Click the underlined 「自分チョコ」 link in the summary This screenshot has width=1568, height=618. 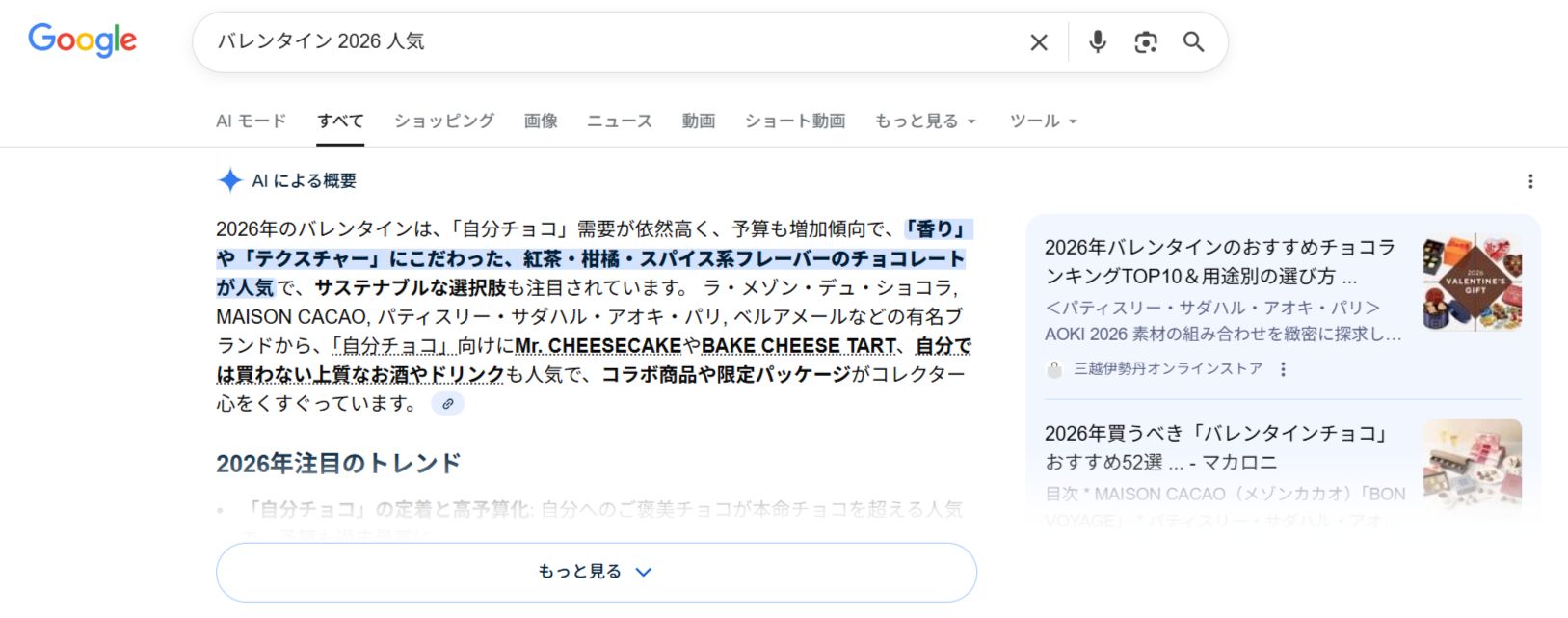393,346
